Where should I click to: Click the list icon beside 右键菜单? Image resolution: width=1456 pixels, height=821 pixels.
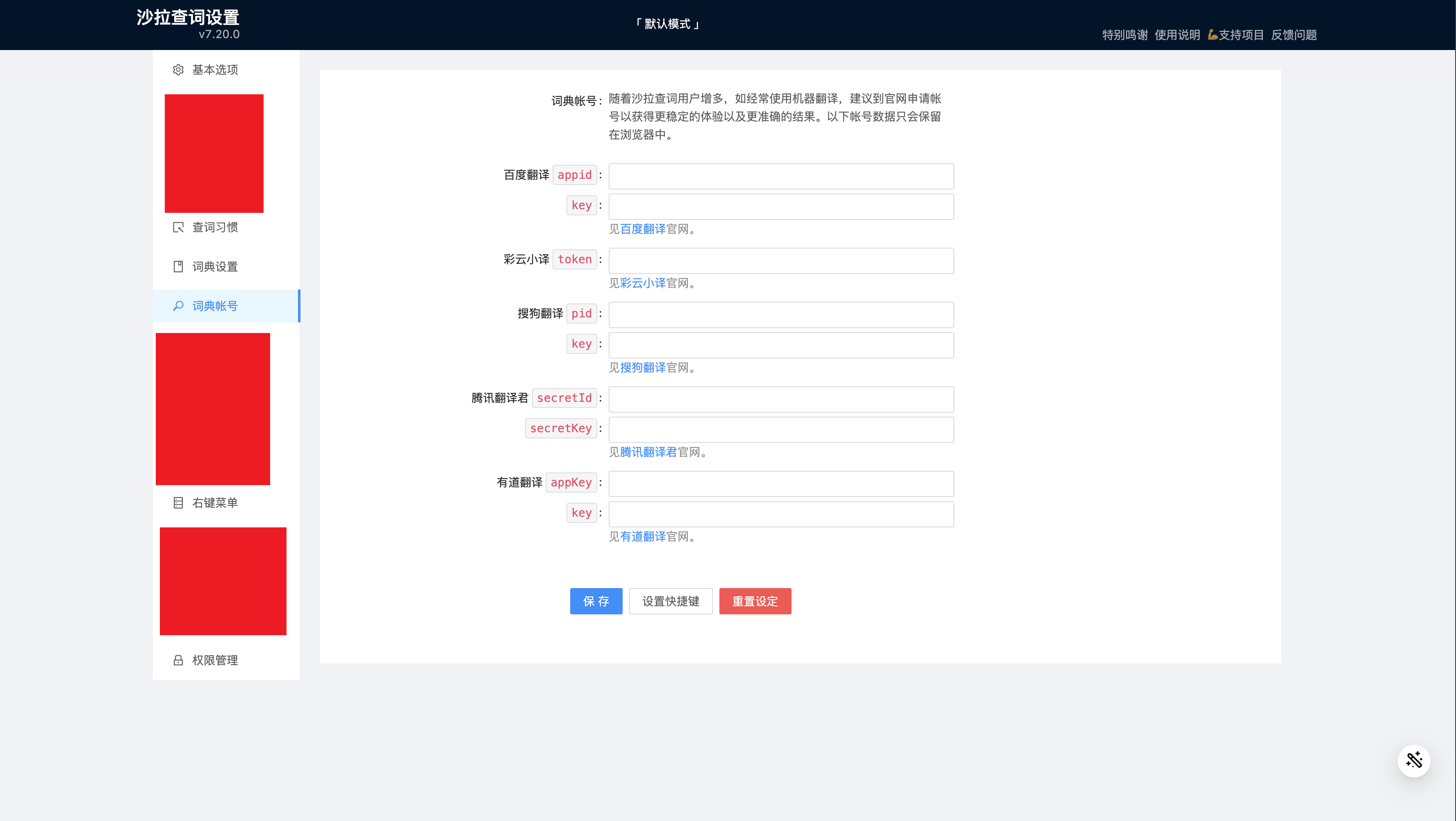178,503
